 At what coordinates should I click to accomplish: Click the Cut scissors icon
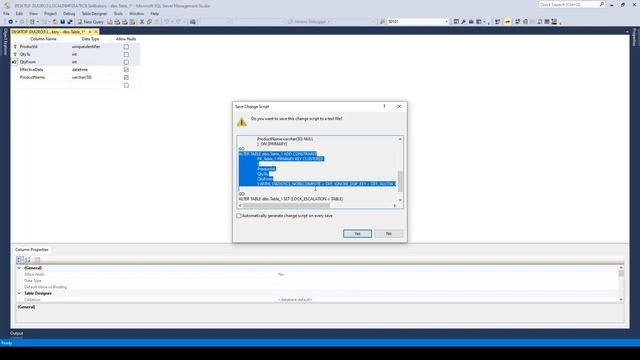point(142,22)
